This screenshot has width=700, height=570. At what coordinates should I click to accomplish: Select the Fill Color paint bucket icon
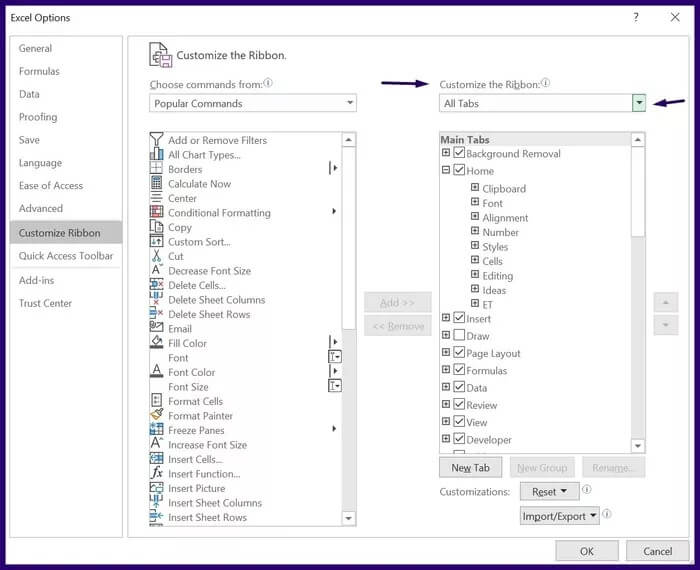click(156, 343)
